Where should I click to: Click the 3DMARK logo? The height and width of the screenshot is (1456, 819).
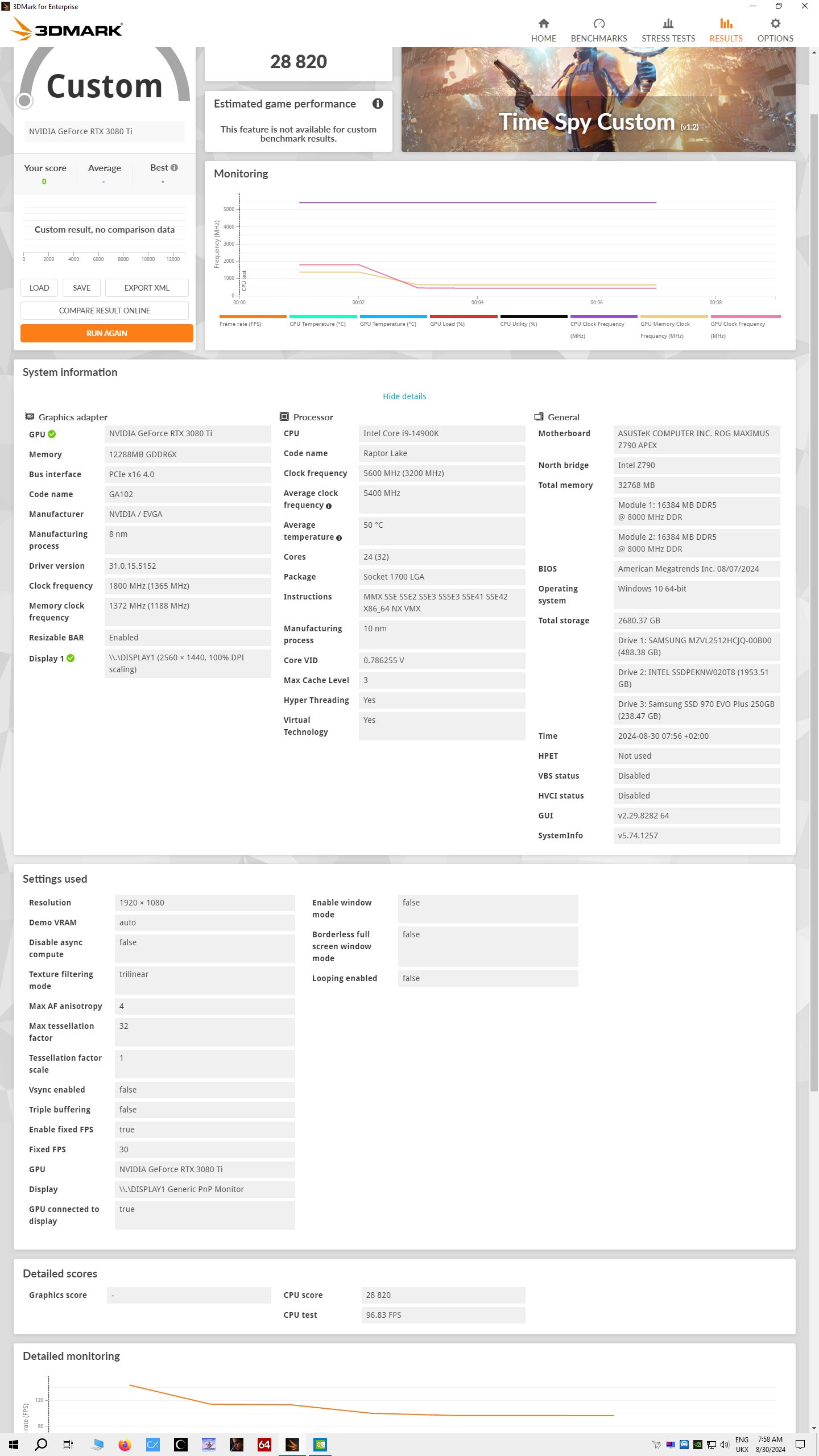tap(67, 28)
